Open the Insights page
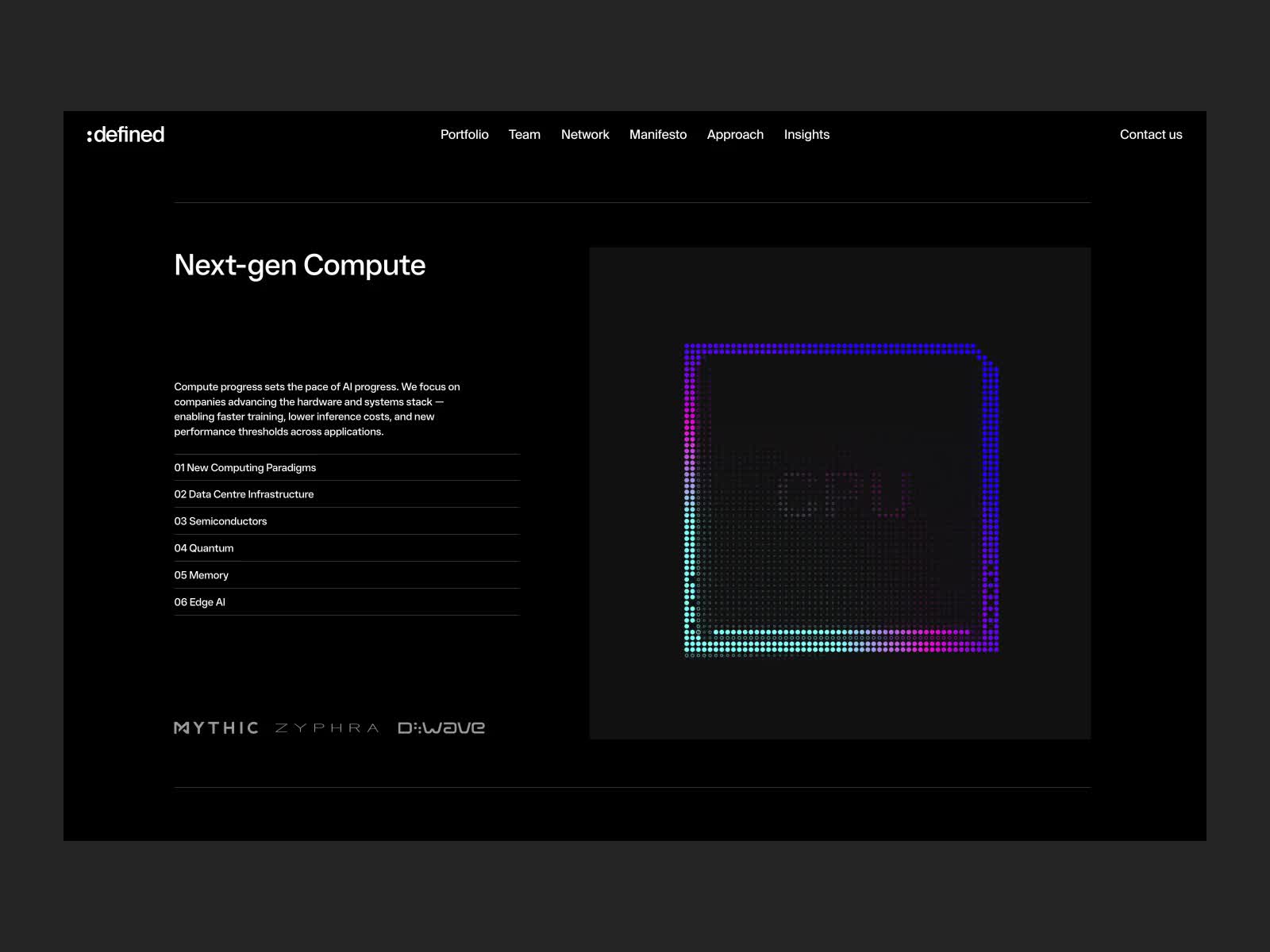This screenshot has width=1270, height=952. (806, 135)
